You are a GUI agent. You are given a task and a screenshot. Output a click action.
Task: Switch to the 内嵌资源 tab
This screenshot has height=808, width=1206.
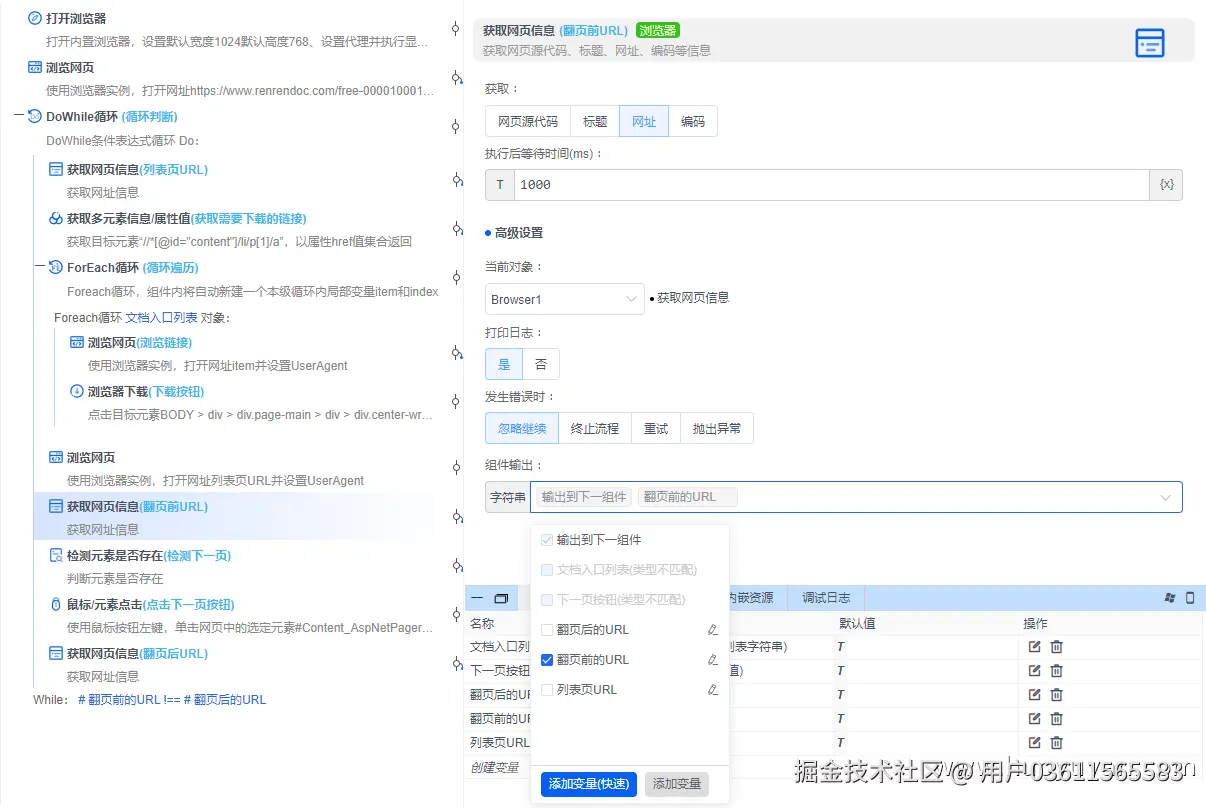click(x=750, y=598)
